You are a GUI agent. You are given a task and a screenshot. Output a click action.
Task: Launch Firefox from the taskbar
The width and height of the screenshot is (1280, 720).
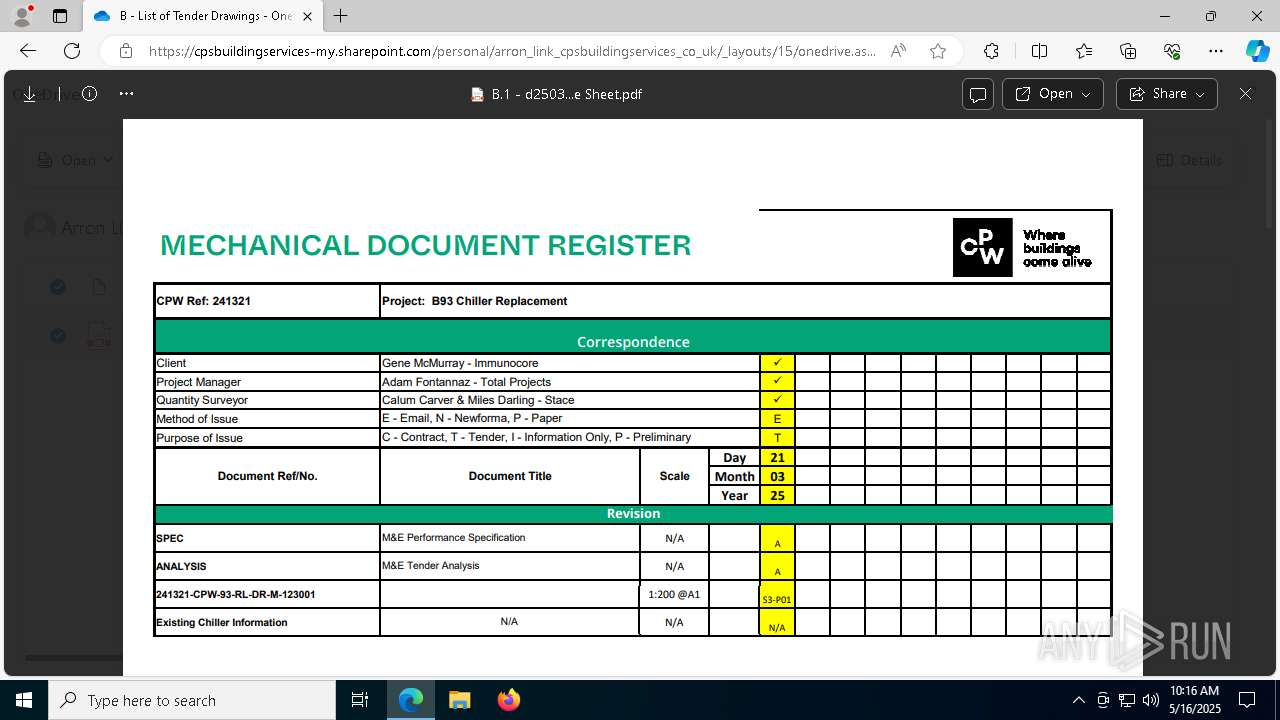pyautogui.click(x=508, y=700)
